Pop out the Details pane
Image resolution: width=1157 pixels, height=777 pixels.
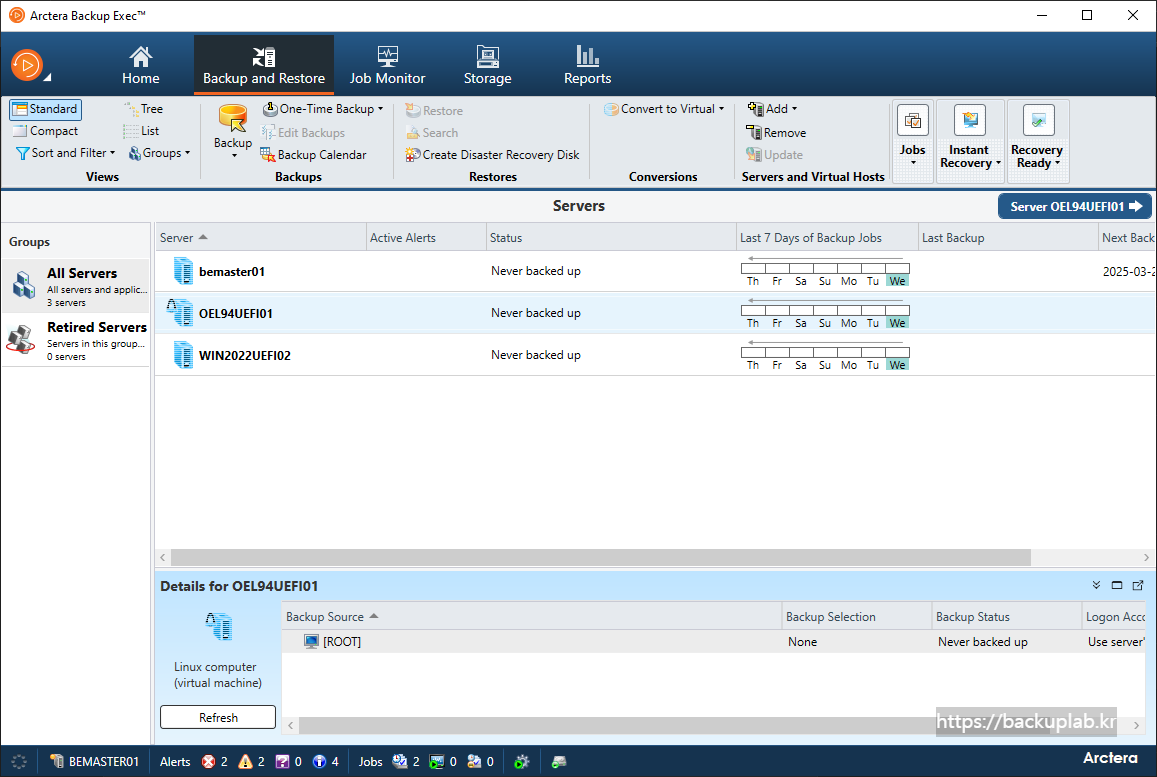pos(1137,585)
